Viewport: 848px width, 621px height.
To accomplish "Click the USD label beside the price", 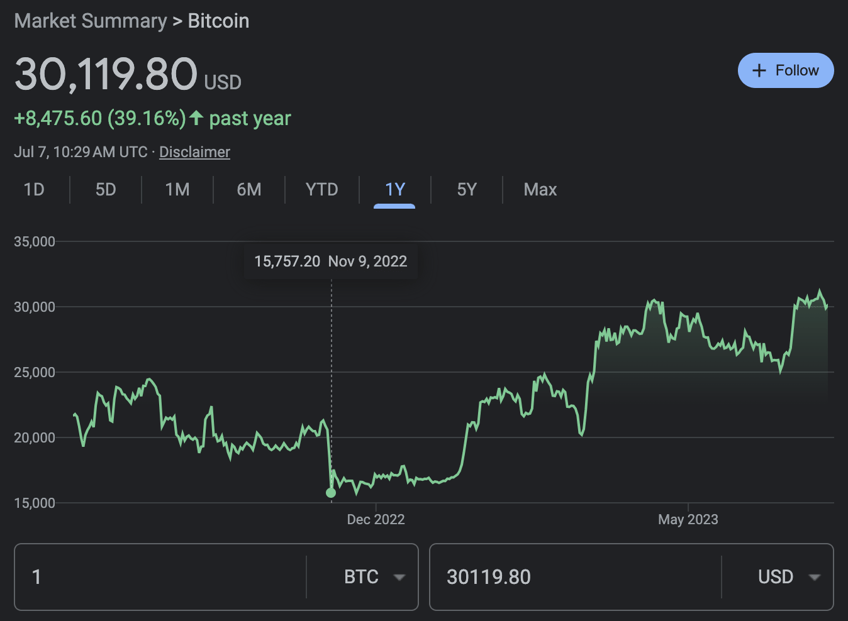I will [223, 82].
